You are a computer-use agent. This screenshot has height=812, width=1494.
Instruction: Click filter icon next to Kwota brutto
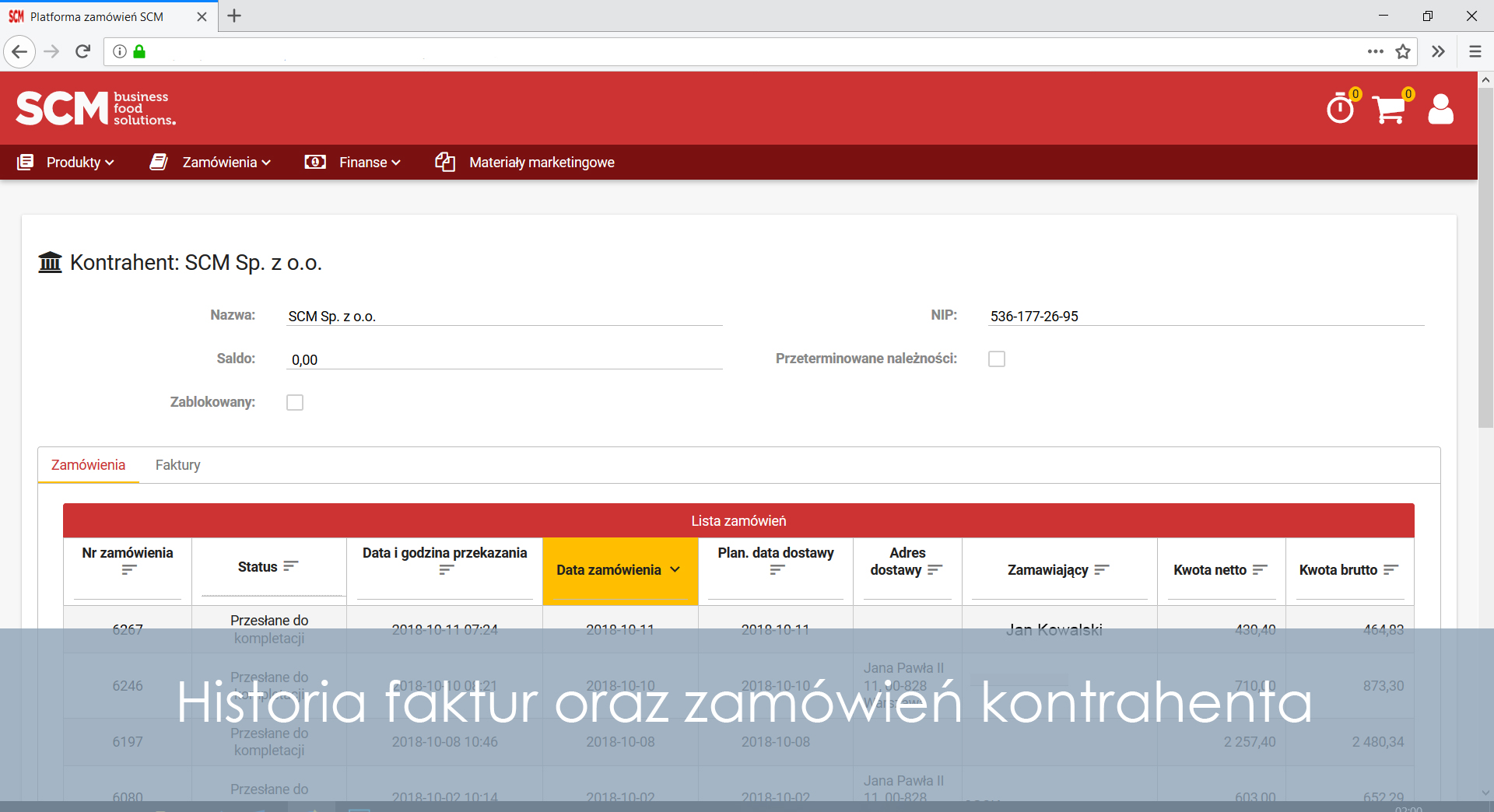pyautogui.click(x=1391, y=570)
